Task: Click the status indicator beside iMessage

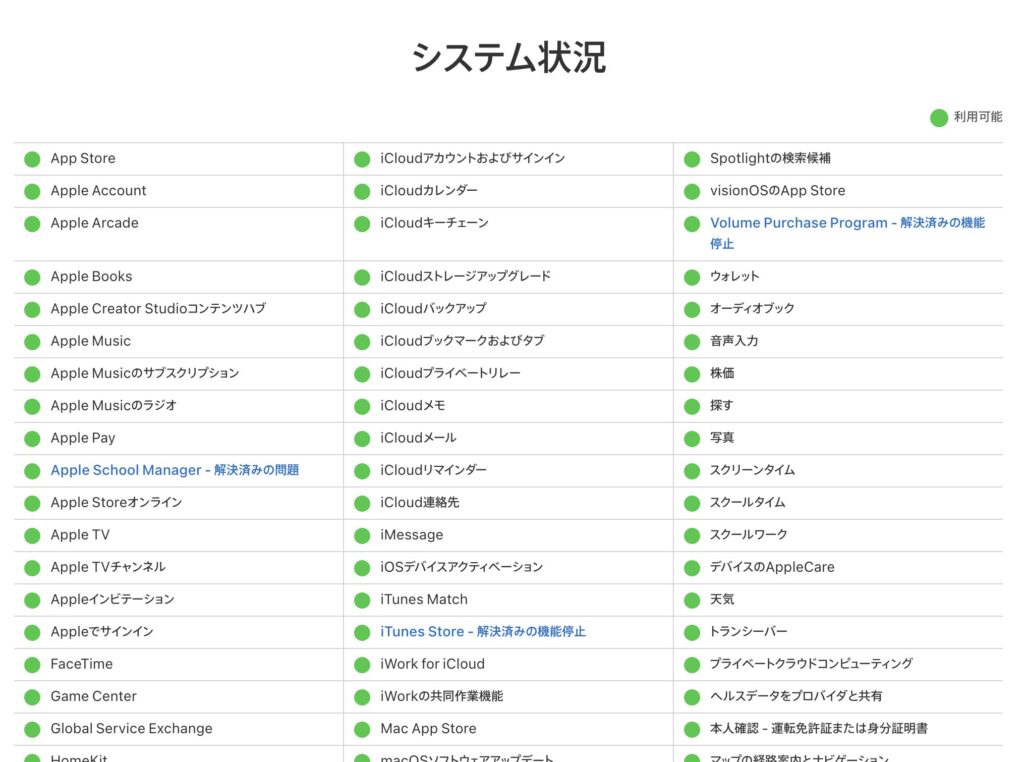Action: (362, 535)
